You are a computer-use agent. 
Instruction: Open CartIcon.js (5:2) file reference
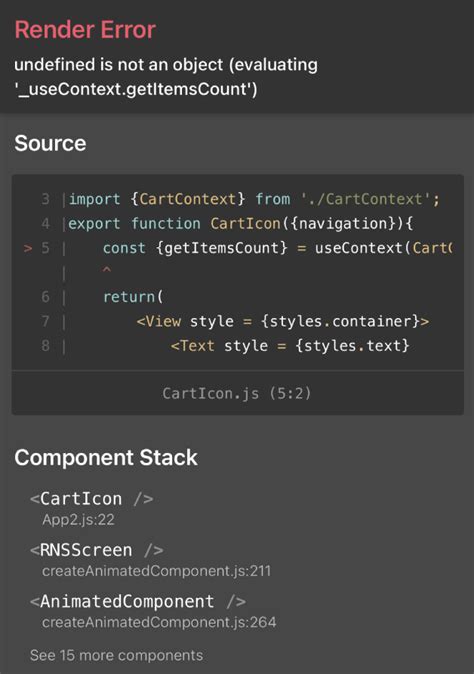pos(237,393)
